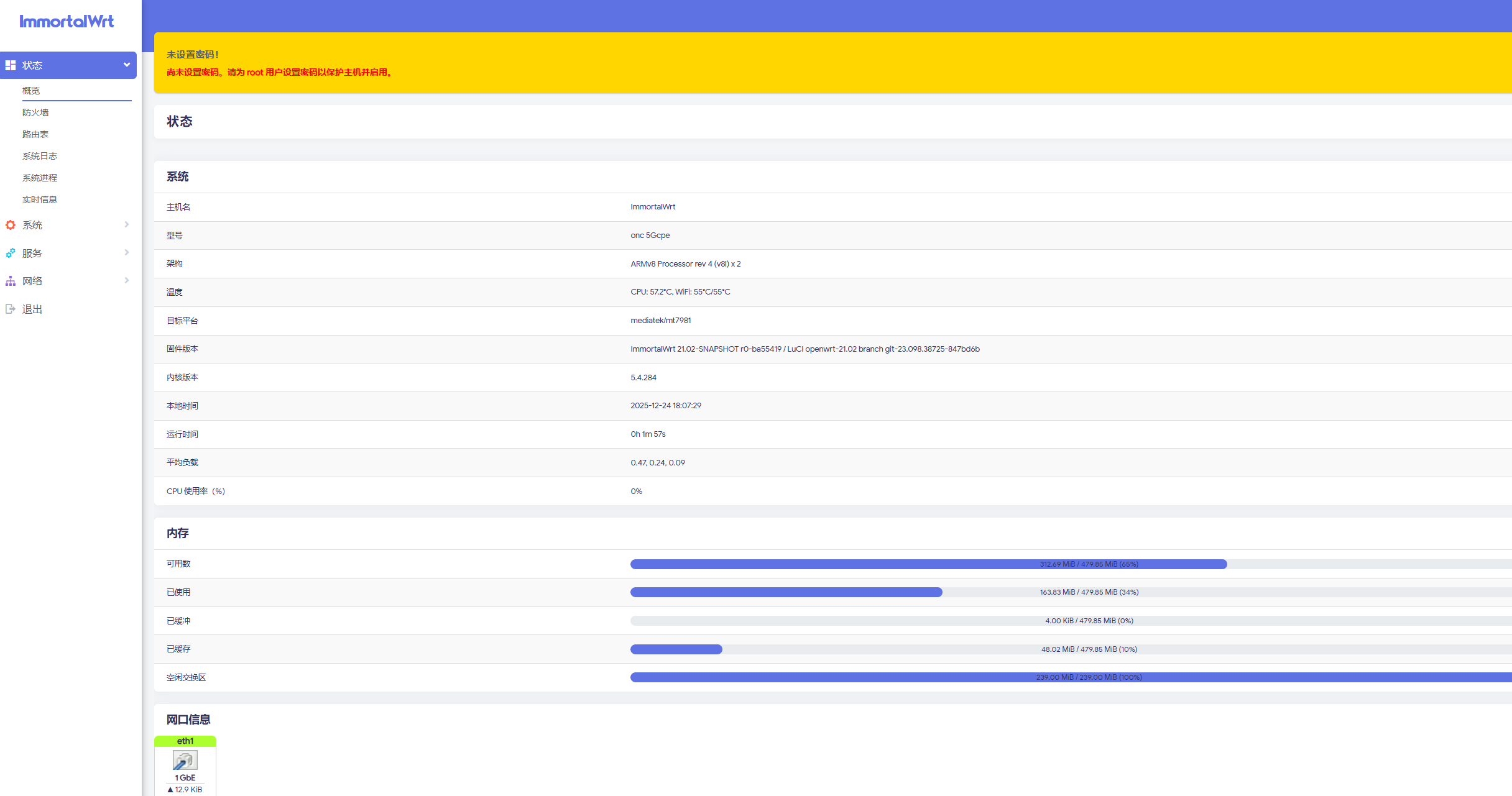Click the eth1 ethernet port icon

(185, 760)
